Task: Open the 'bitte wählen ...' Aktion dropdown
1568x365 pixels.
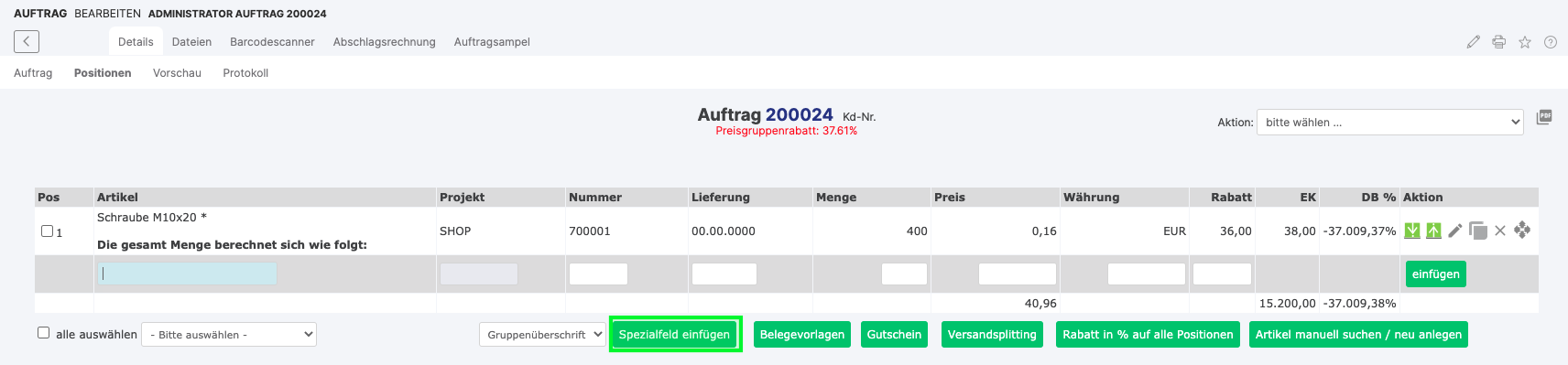Action: tap(1390, 123)
